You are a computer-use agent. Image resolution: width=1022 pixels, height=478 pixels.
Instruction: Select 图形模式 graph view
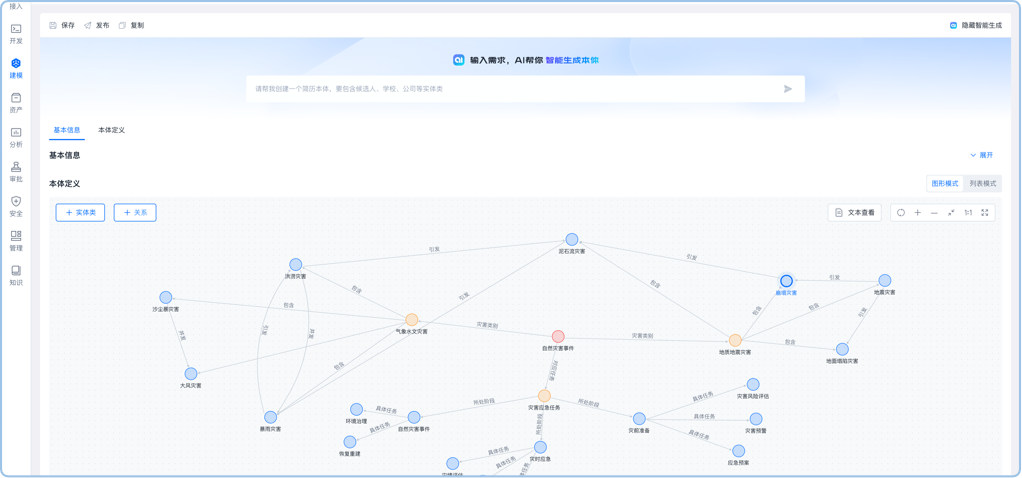(945, 183)
